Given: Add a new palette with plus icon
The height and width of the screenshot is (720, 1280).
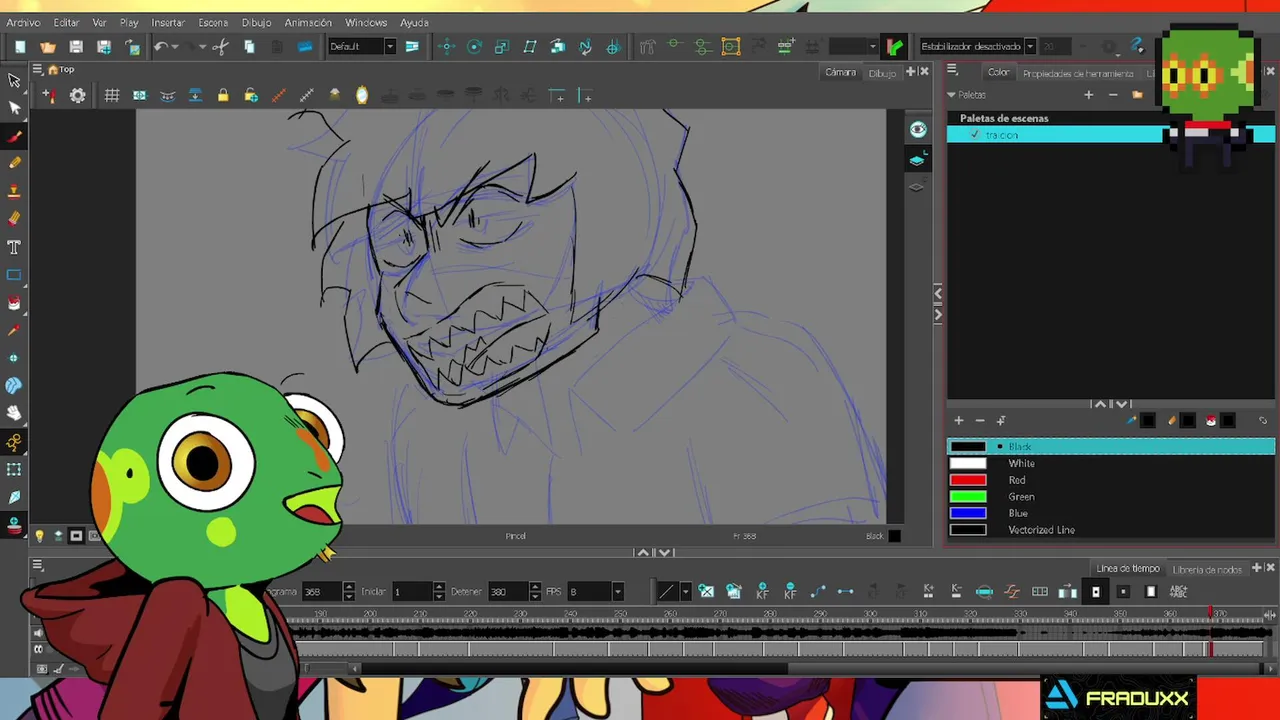Looking at the screenshot, I should pos(1088,95).
